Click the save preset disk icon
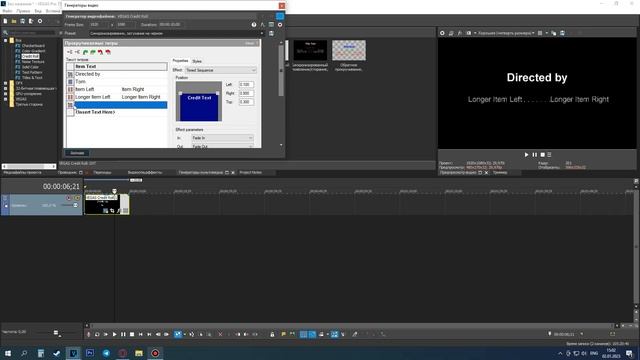 pyautogui.click(x=271, y=33)
